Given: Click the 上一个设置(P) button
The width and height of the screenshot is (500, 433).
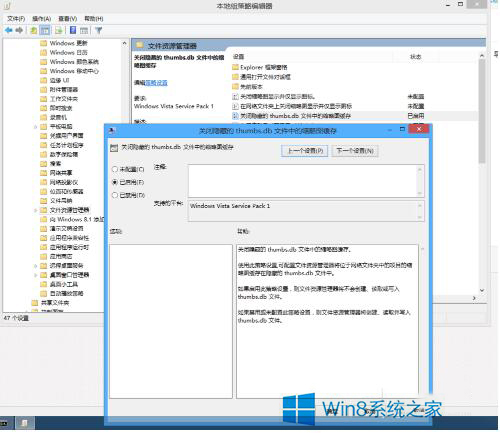Looking at the screenshot, I should tap(305, 151).
